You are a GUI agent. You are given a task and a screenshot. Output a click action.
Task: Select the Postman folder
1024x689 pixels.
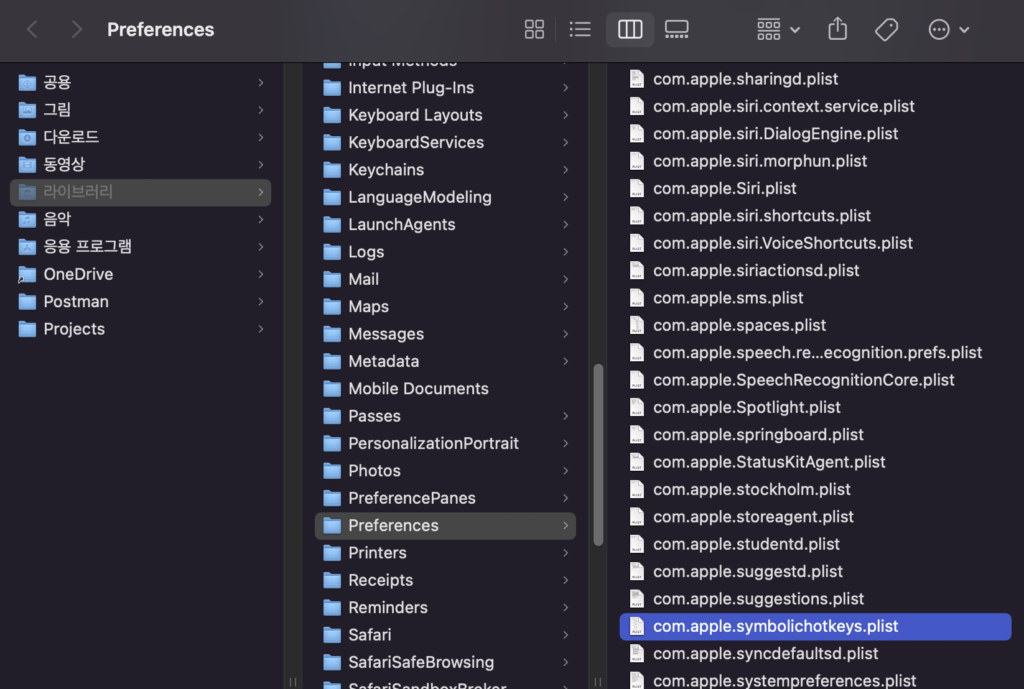[x=76, y=302]
